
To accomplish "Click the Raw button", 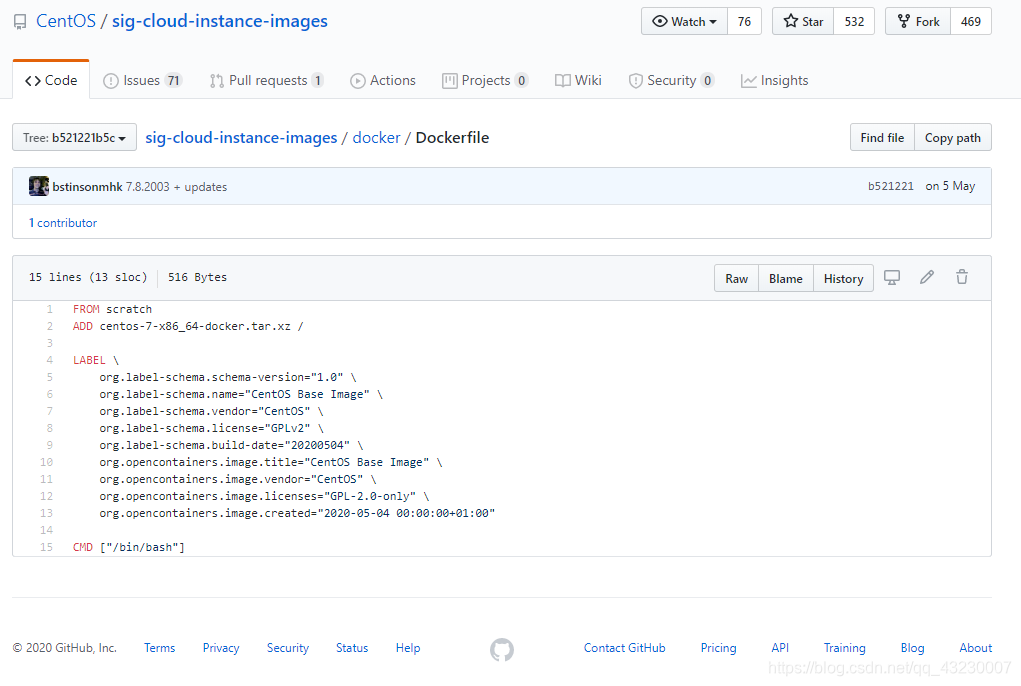I will tap(736, 279).
